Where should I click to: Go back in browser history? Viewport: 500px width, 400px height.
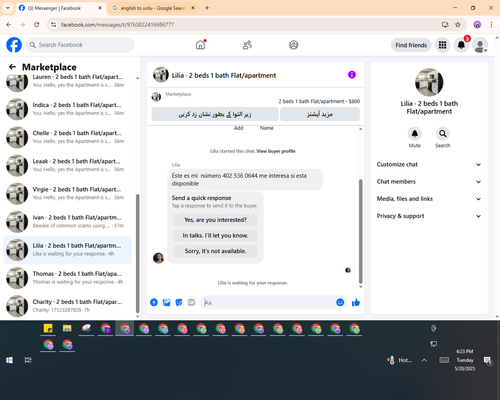(9, 25)
